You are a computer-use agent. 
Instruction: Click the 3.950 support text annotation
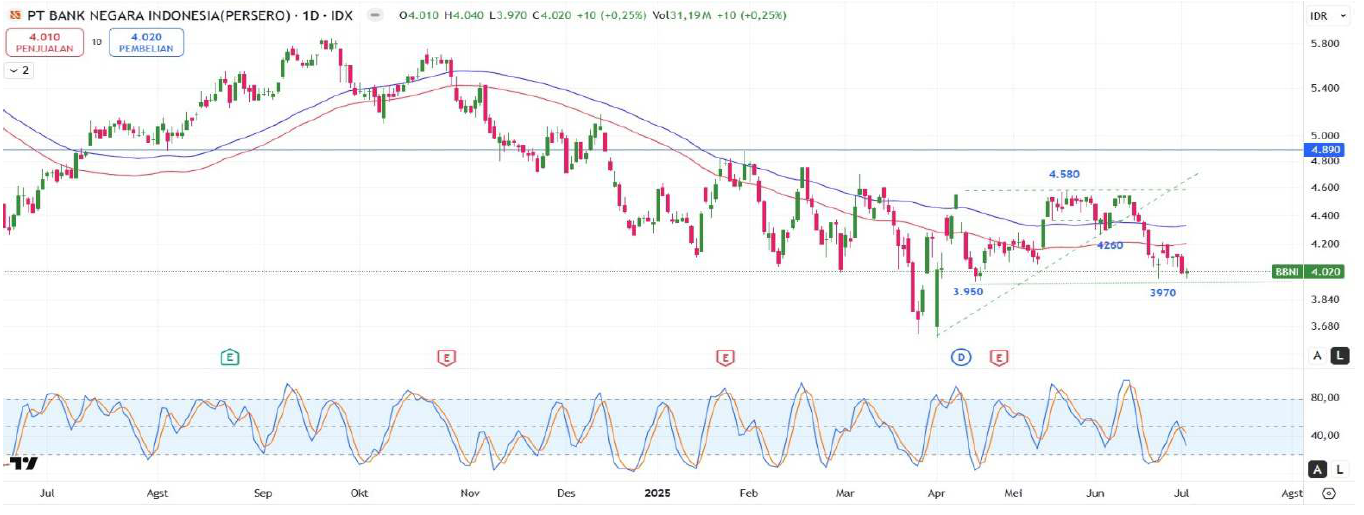967,292
